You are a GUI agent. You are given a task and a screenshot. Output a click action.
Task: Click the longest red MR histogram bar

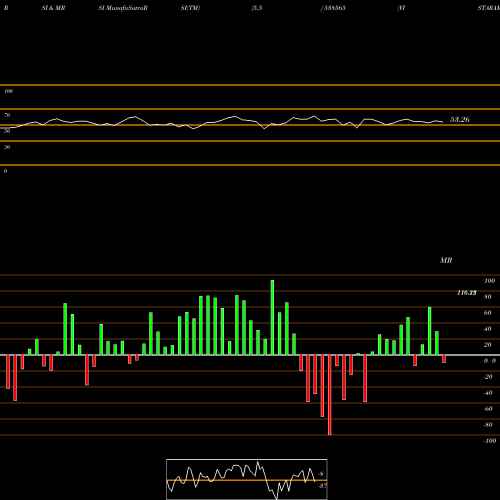[330, 395]
